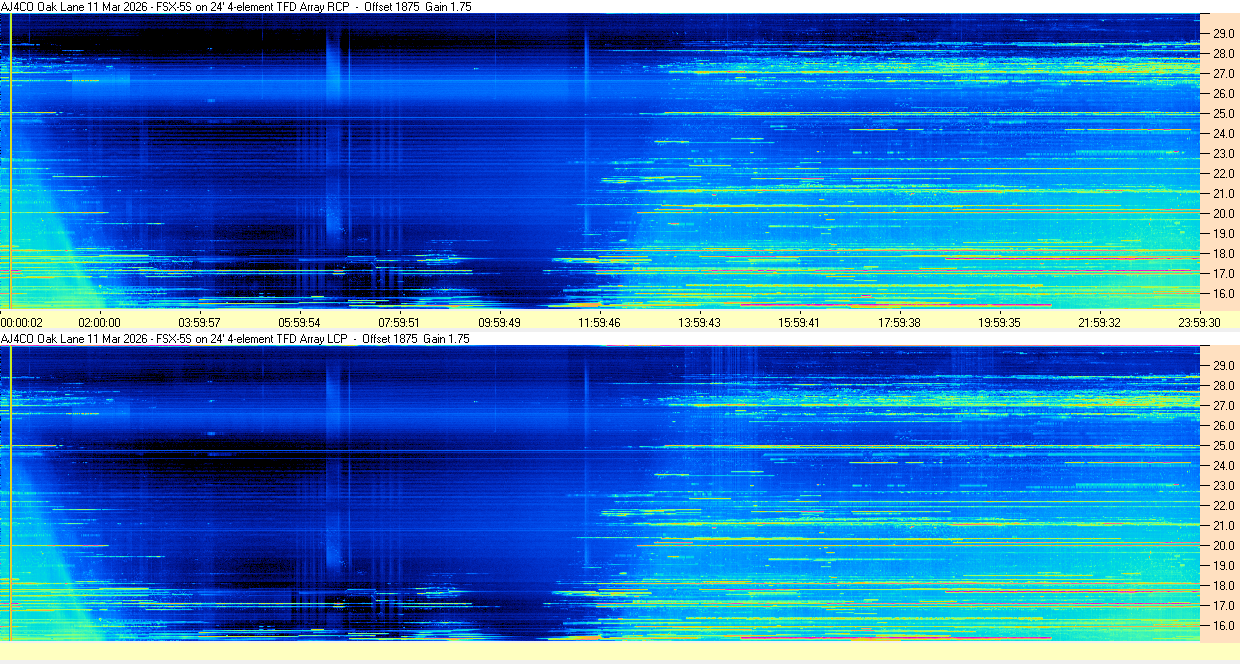Select the 02:00:00 time axis label

[100, 322]
